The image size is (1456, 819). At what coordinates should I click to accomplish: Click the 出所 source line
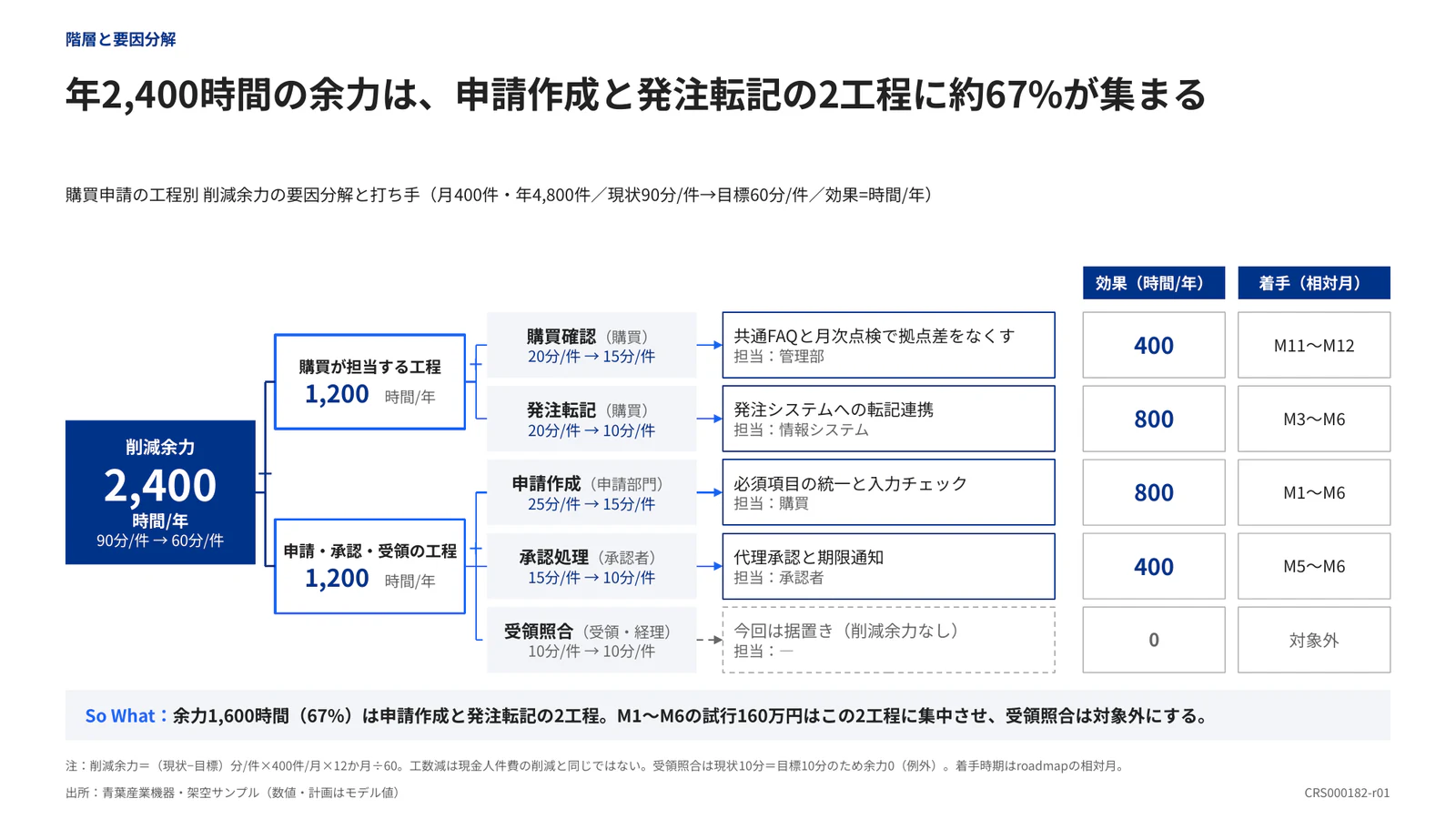pos(235,793)
